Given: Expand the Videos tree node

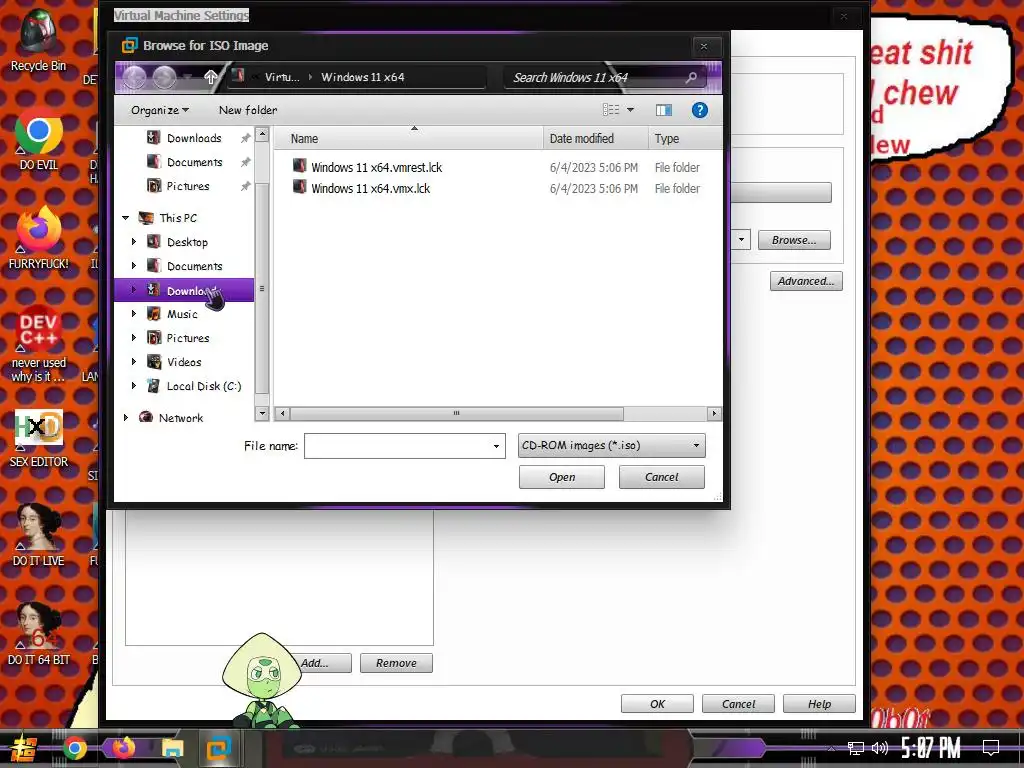Looking at the screenshot, I should click(134, 362).
